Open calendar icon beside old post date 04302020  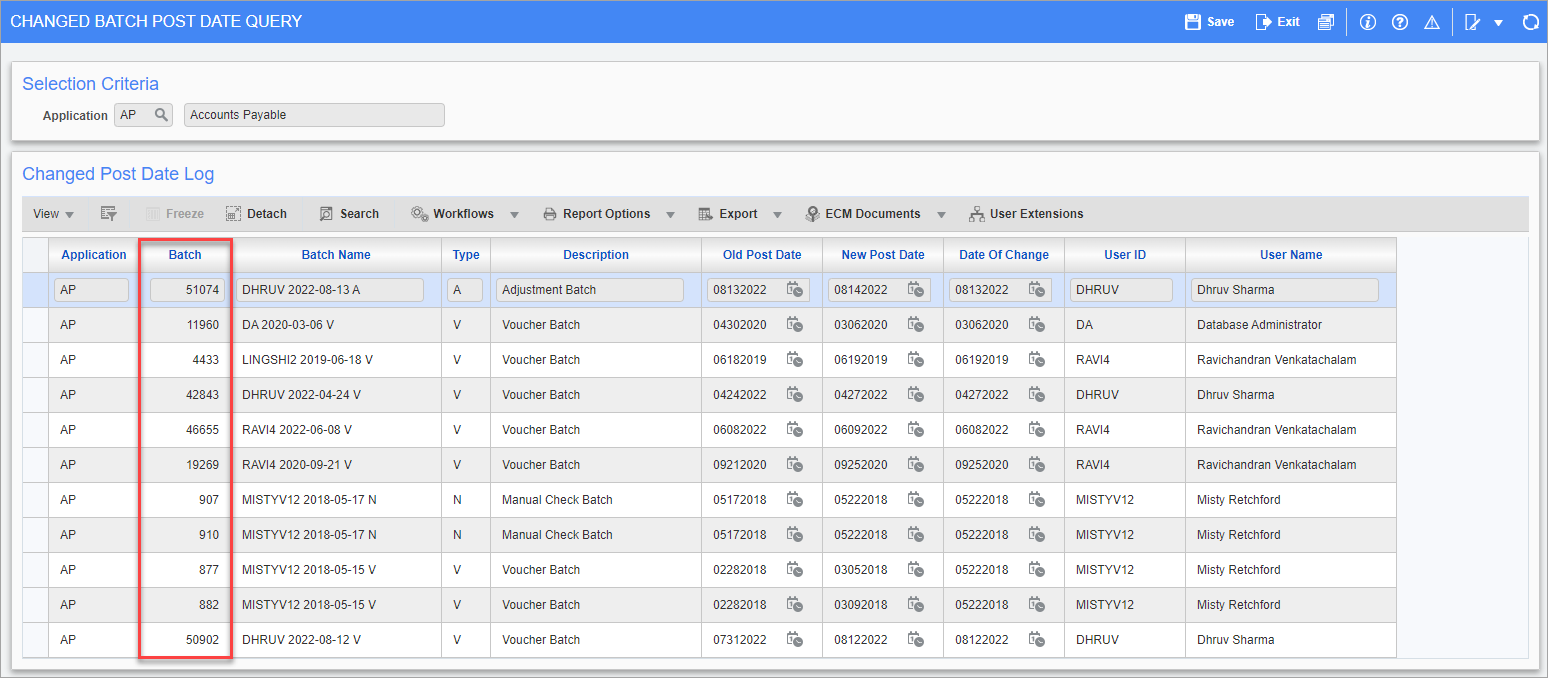pos(795,325)
